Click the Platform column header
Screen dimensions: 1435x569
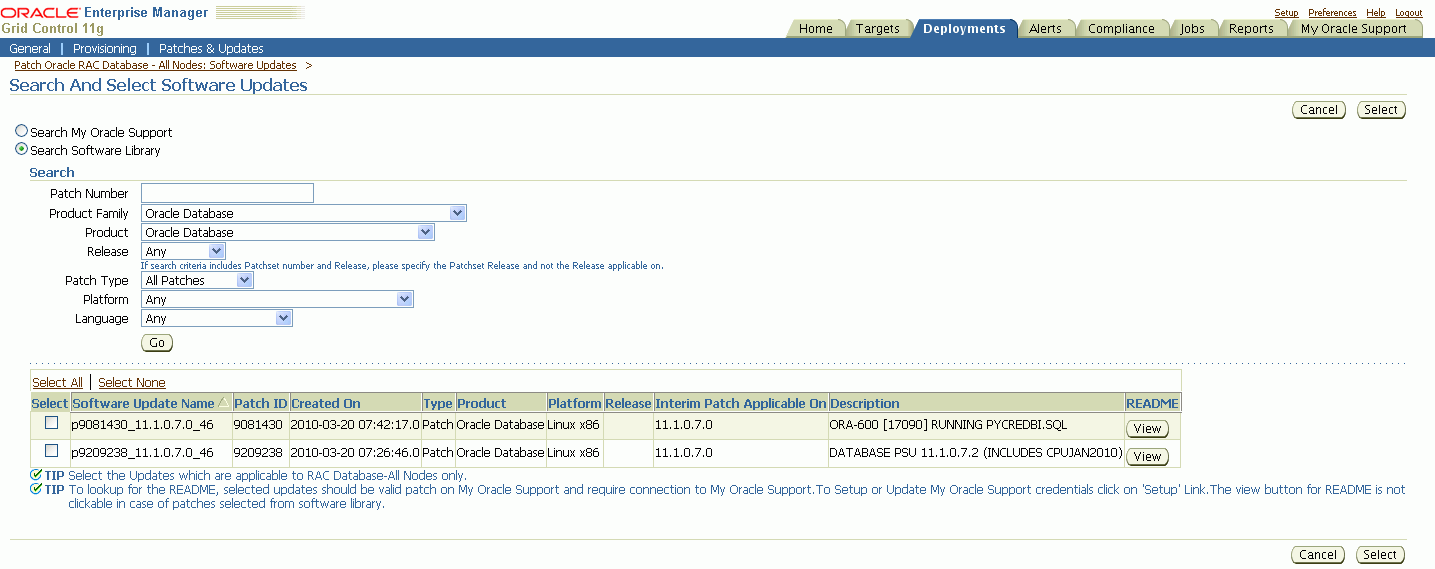[x=574, y=403]
